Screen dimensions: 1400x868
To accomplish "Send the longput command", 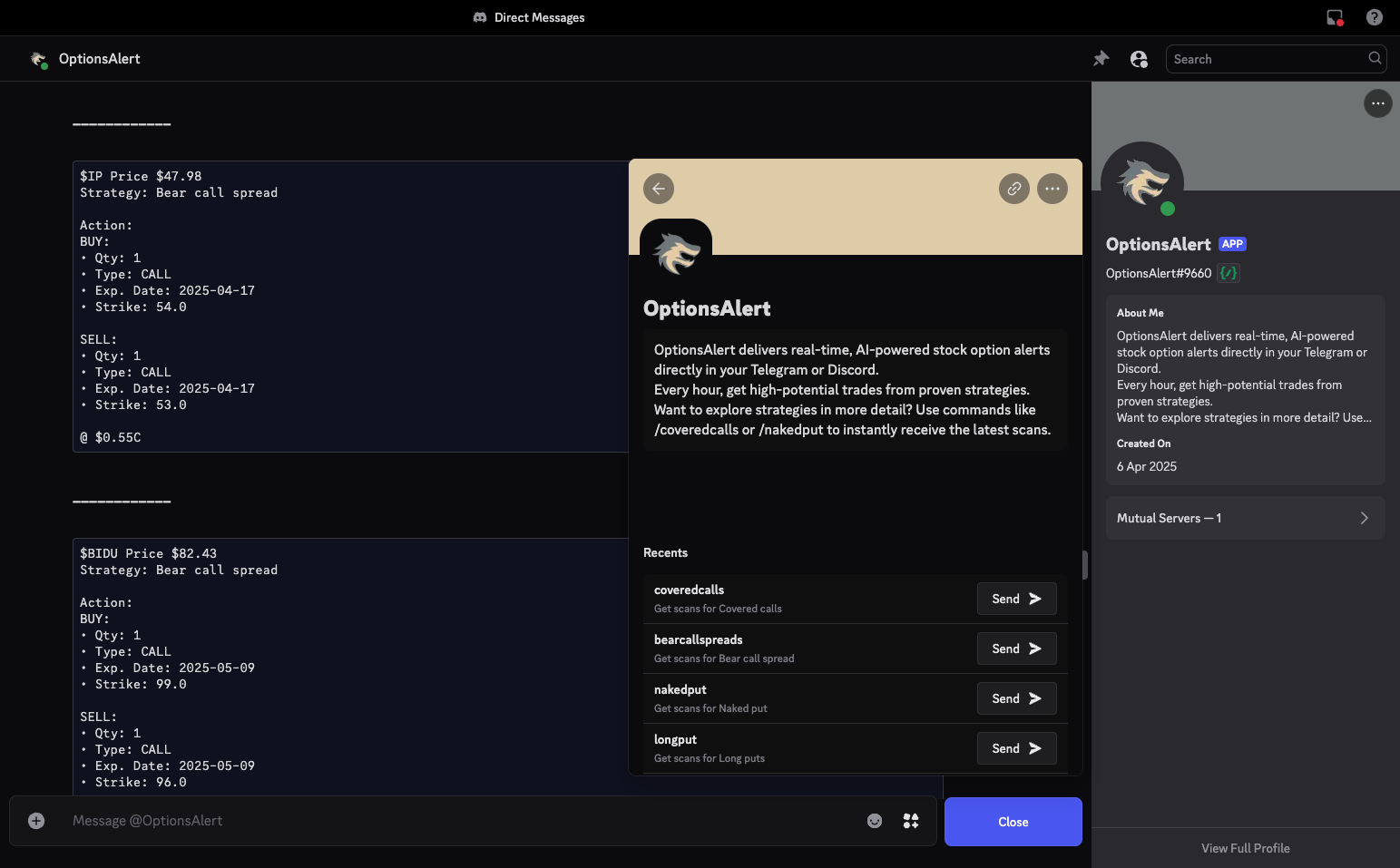I will pyautogui.click(x=1016, y=748).
